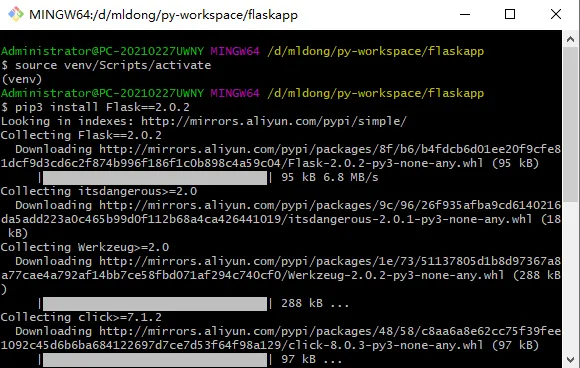This screenshot has width=580, height=368.
Task: Click the '(venv)' indicator text
Action: click(22, 79)
